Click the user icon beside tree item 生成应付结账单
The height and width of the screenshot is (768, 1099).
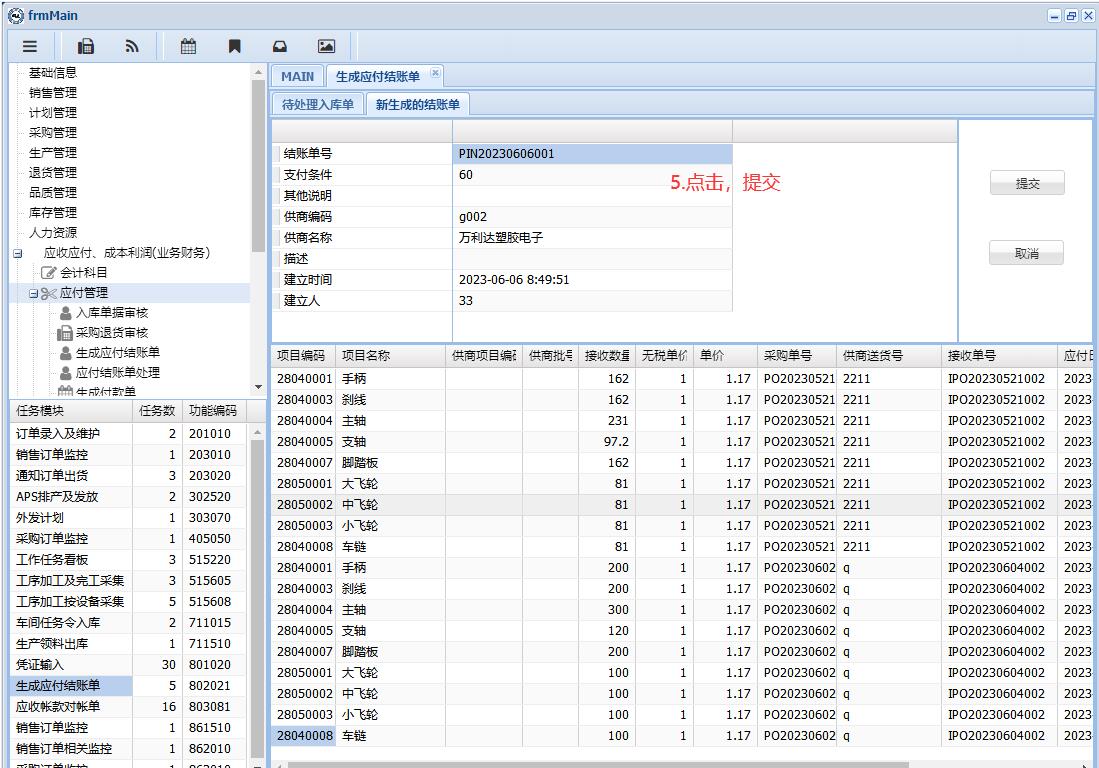65,352
